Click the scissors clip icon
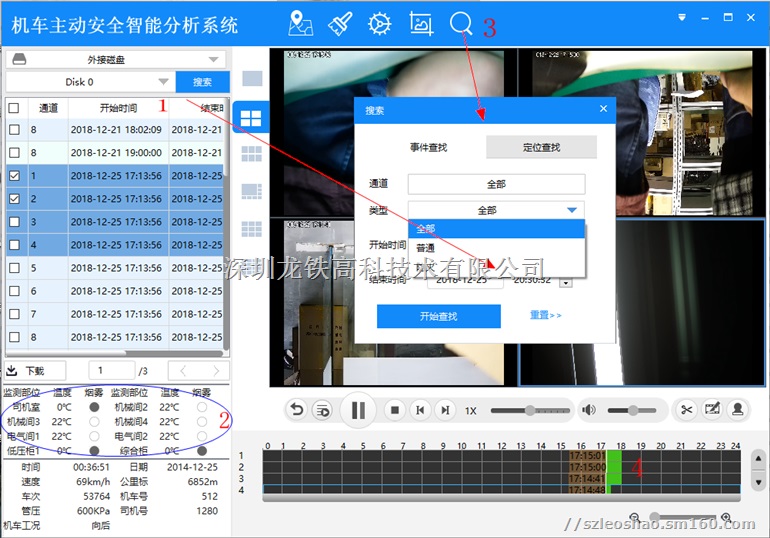 point(687,409)
